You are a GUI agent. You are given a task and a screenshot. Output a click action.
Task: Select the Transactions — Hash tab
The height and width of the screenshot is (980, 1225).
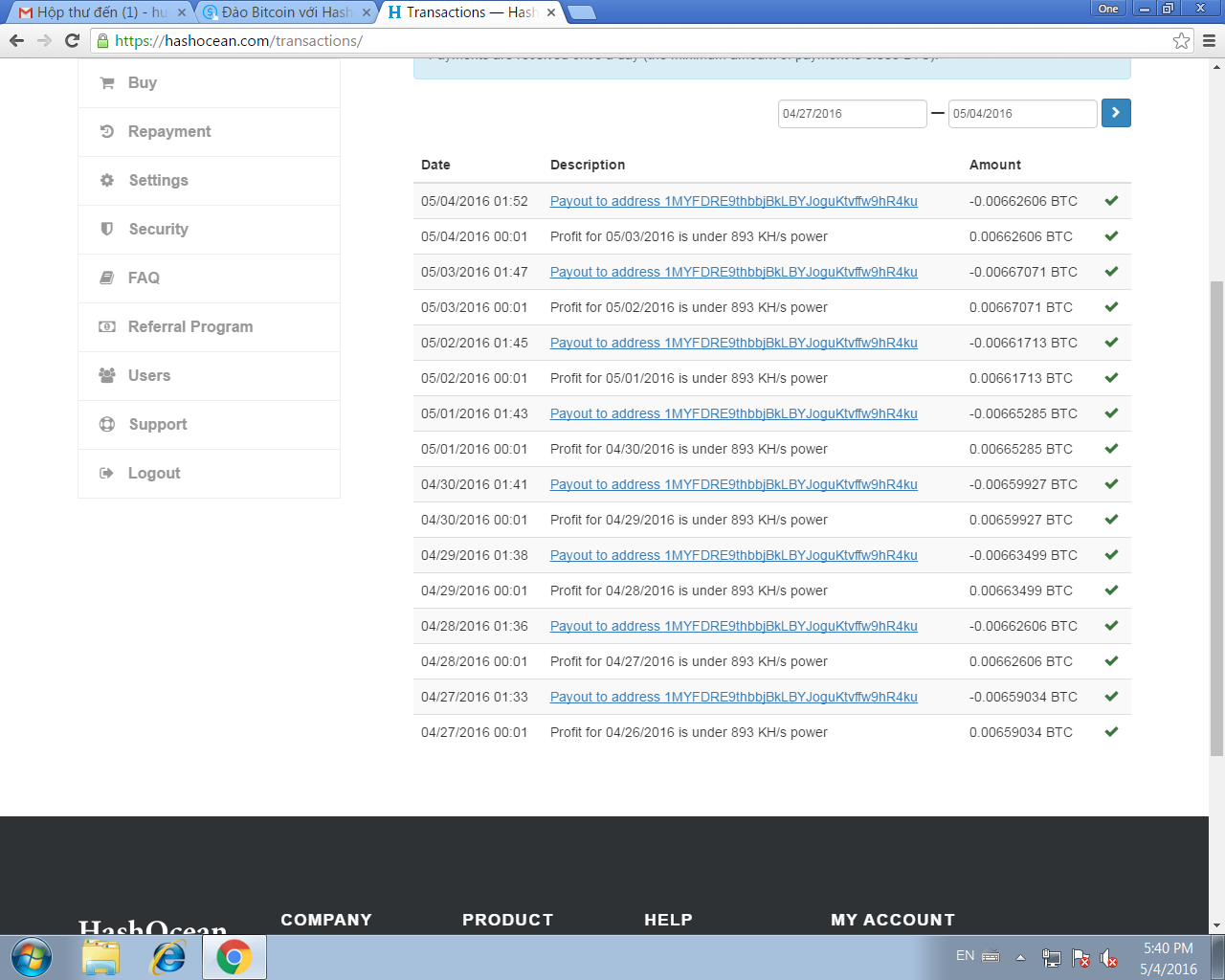point(472,12)
